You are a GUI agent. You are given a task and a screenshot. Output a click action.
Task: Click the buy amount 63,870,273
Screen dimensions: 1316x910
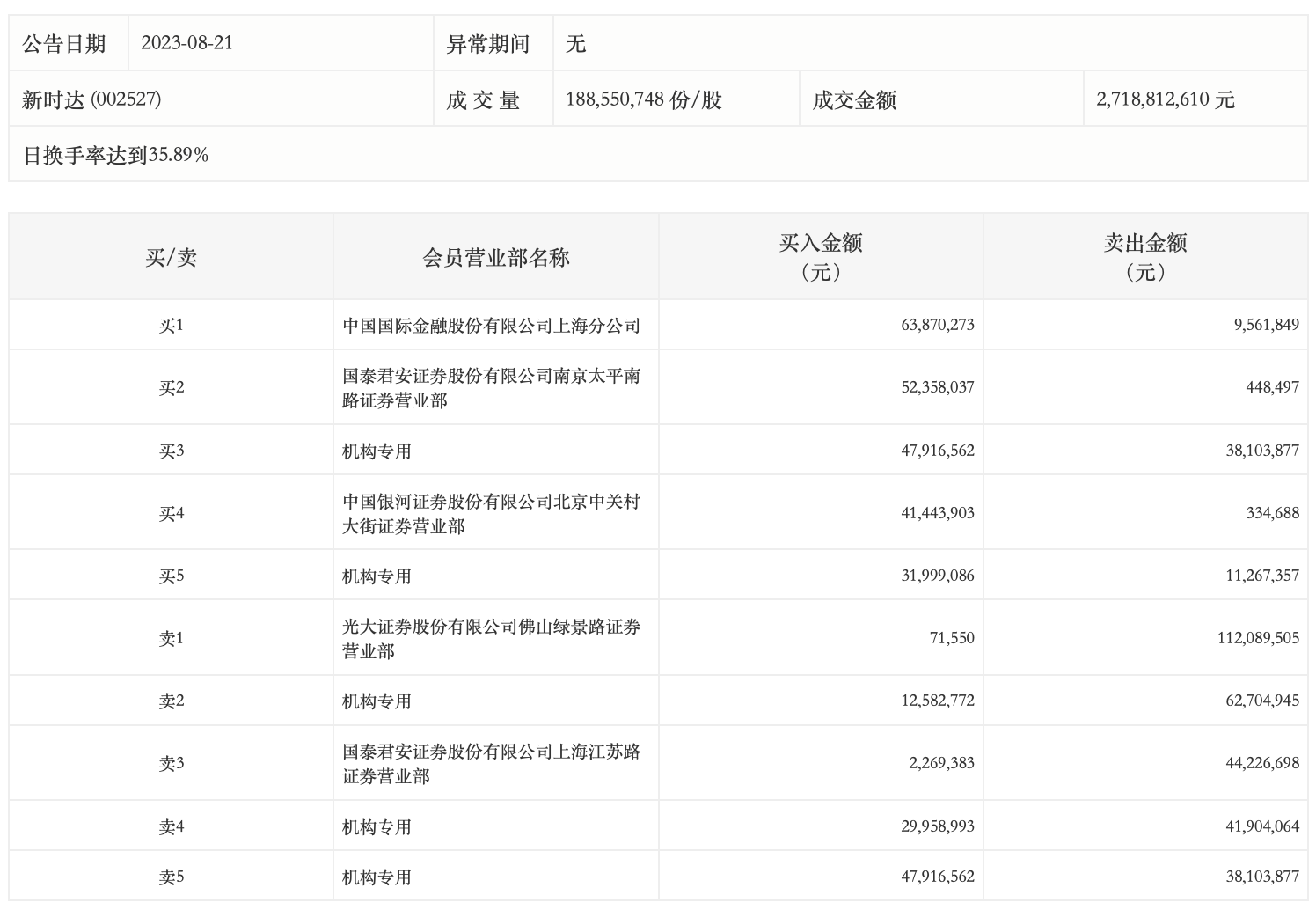click(937, 325)
